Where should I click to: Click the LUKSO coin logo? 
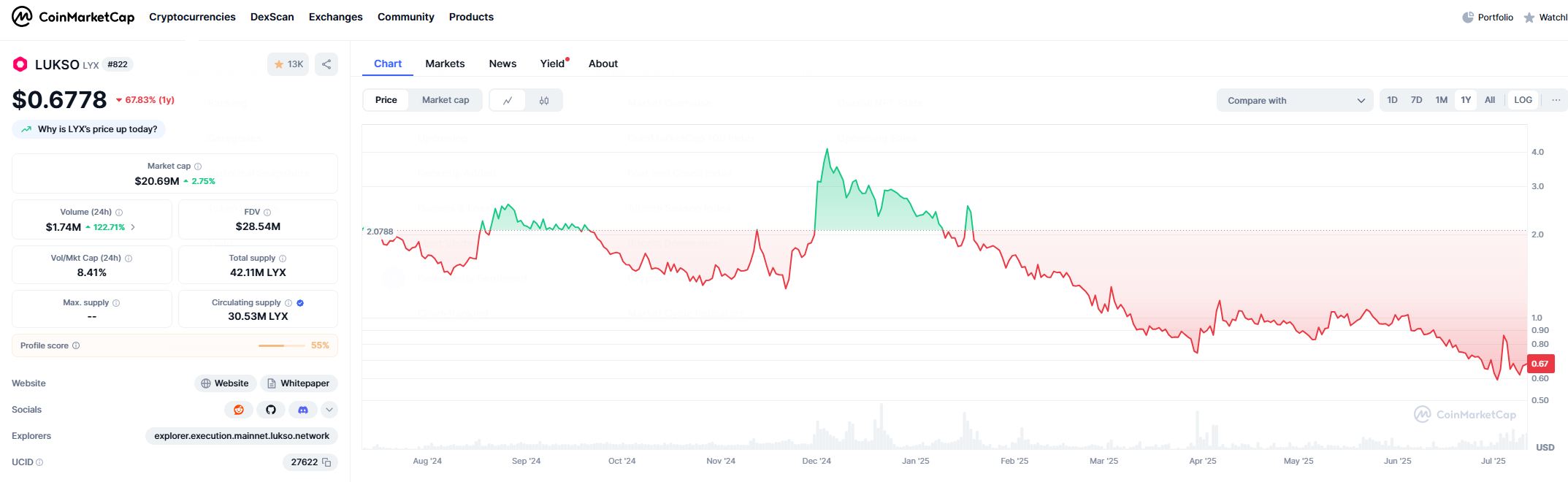(20, 64)
